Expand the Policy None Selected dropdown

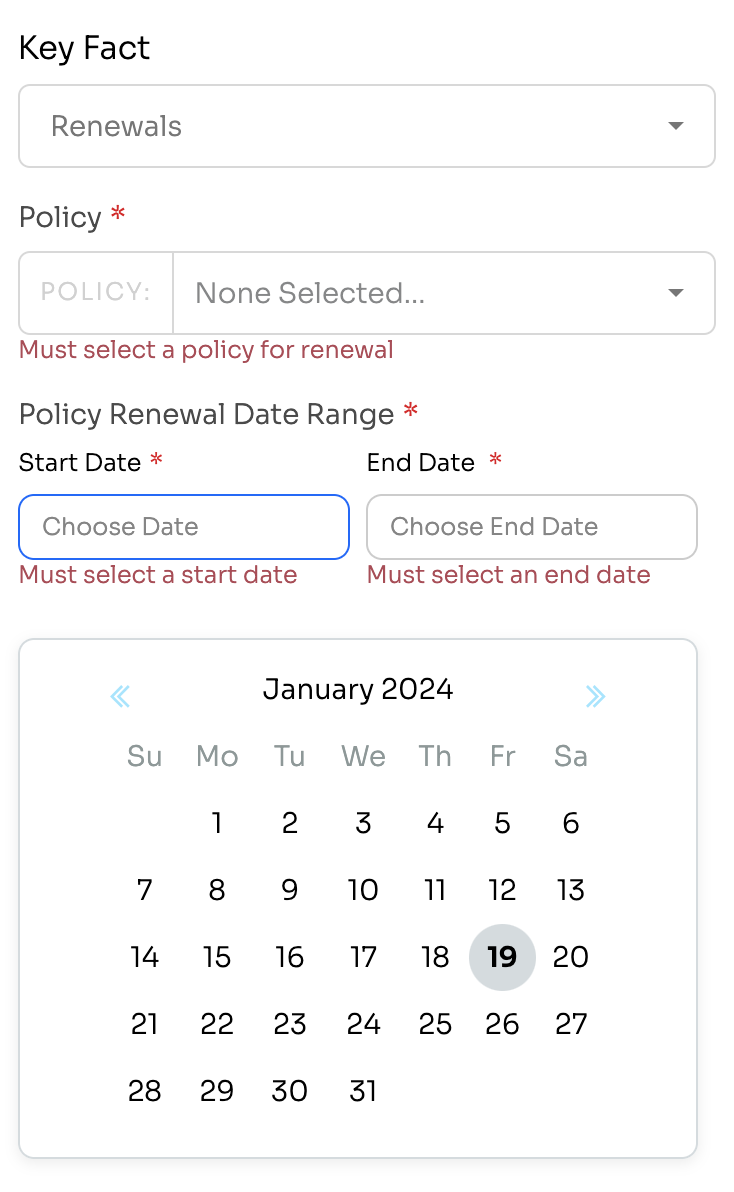(445, 293)
